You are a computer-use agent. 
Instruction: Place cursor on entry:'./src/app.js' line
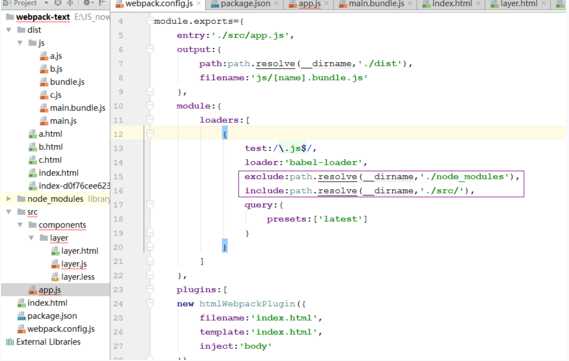pyautogui.click(x=235, y=36)
